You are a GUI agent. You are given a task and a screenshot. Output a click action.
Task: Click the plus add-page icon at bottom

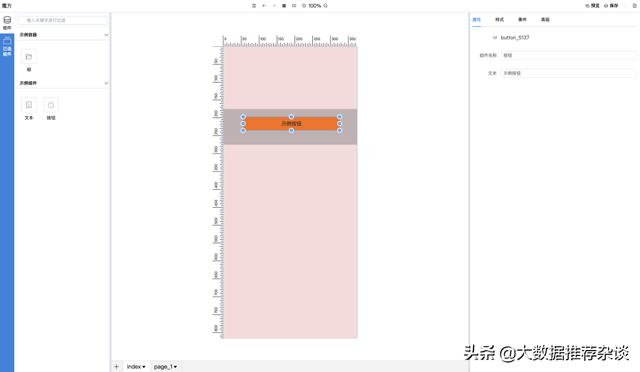pyautogui.click(x=116, y=366)
